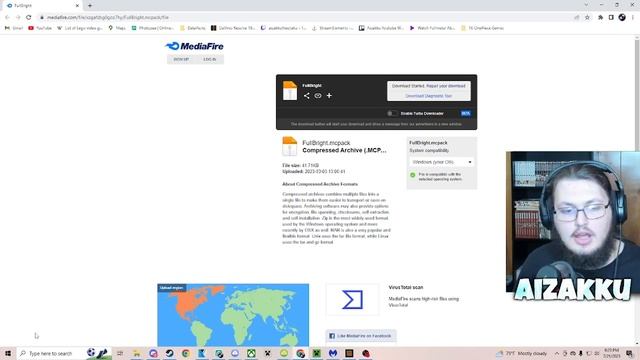Click the plus icon under FullBright
Viewport: 640px width, 360px height.
(x=329, y=96)
